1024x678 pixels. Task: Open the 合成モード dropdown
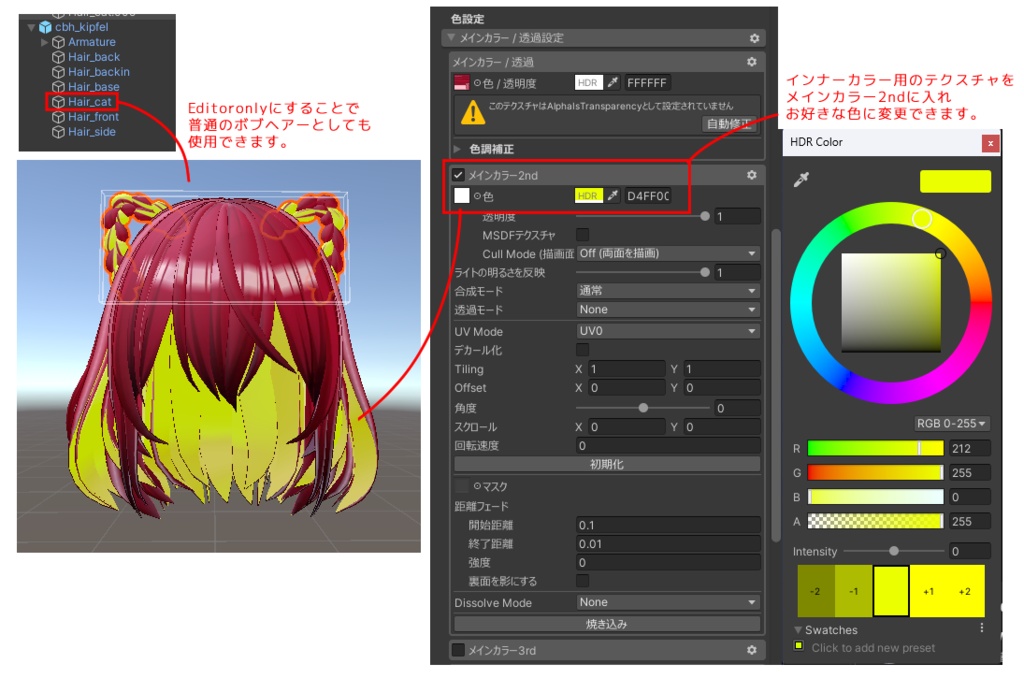click(x=668, y=291)
